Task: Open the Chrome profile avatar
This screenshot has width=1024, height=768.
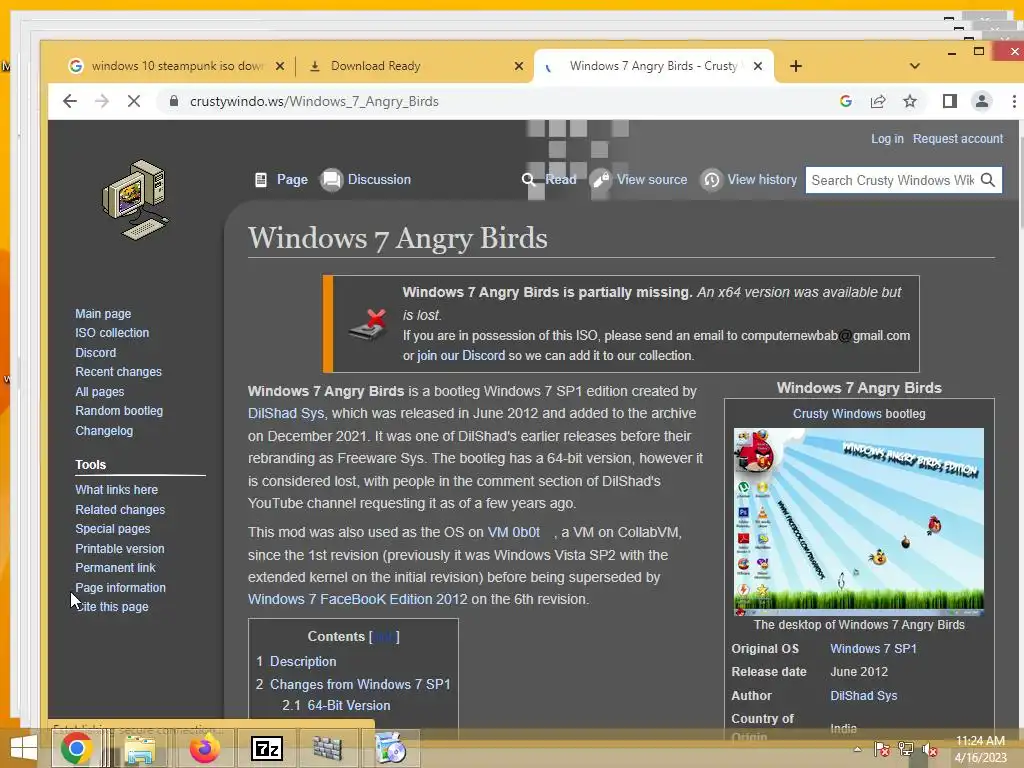Action: tap(982, 101)
